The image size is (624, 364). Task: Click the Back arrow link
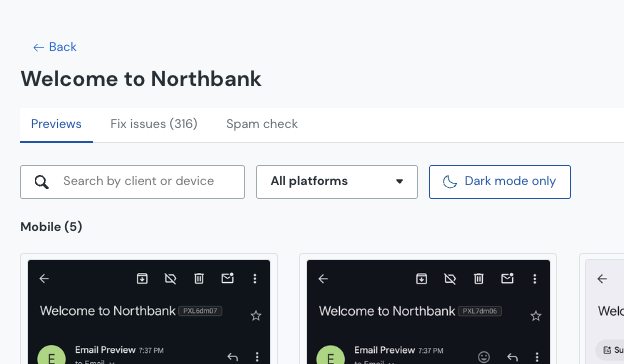pyautogui.click(x=55, y=47)
